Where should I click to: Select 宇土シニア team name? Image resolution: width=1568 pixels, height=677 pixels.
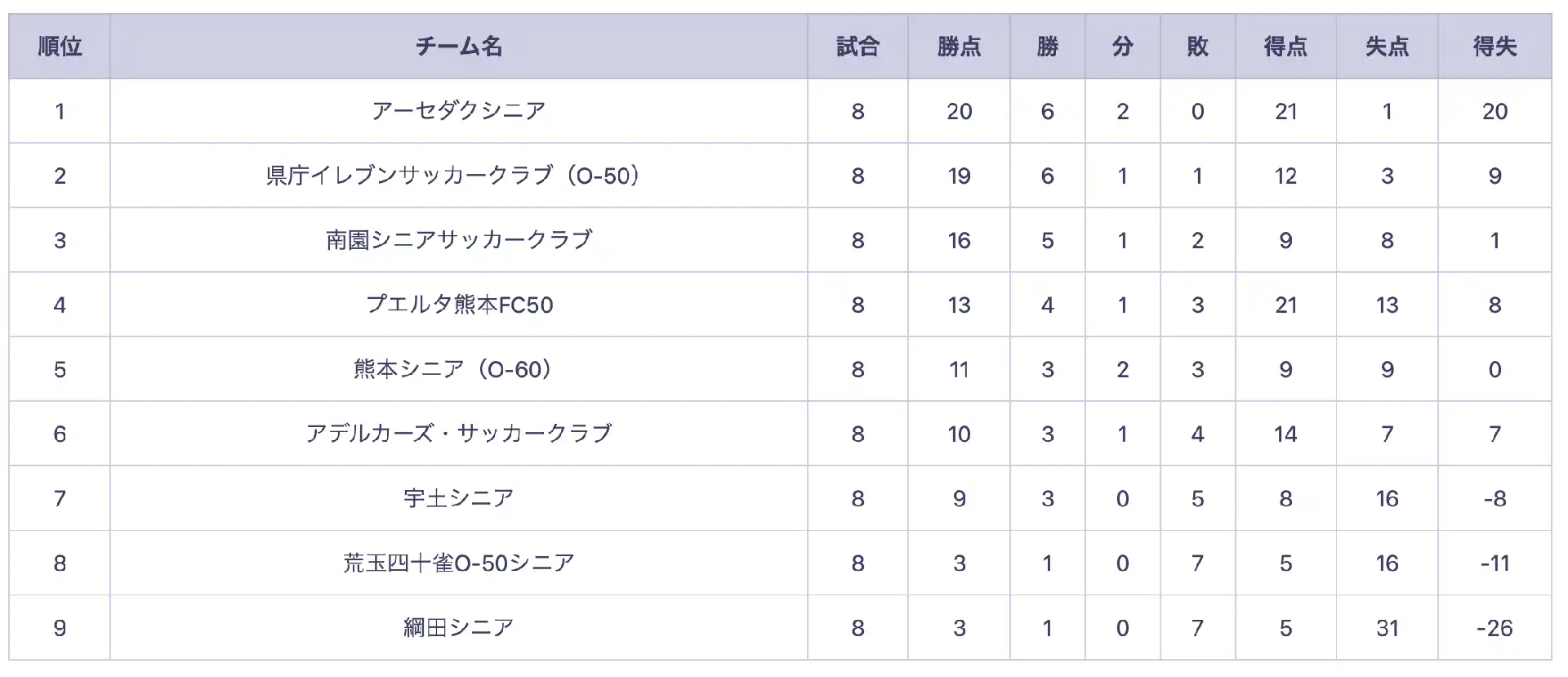pos(459,498)
